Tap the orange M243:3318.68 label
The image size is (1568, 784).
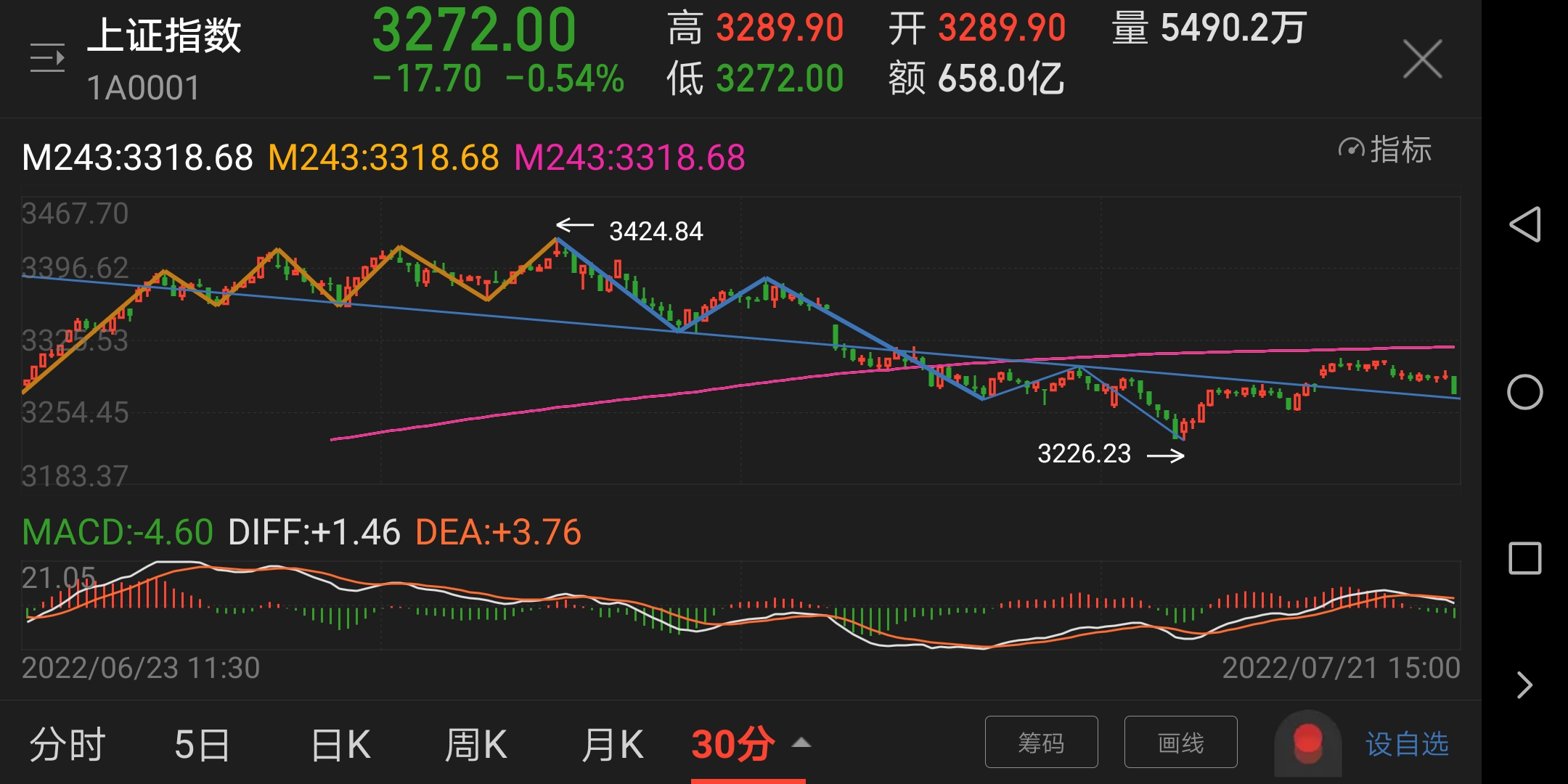383,158
